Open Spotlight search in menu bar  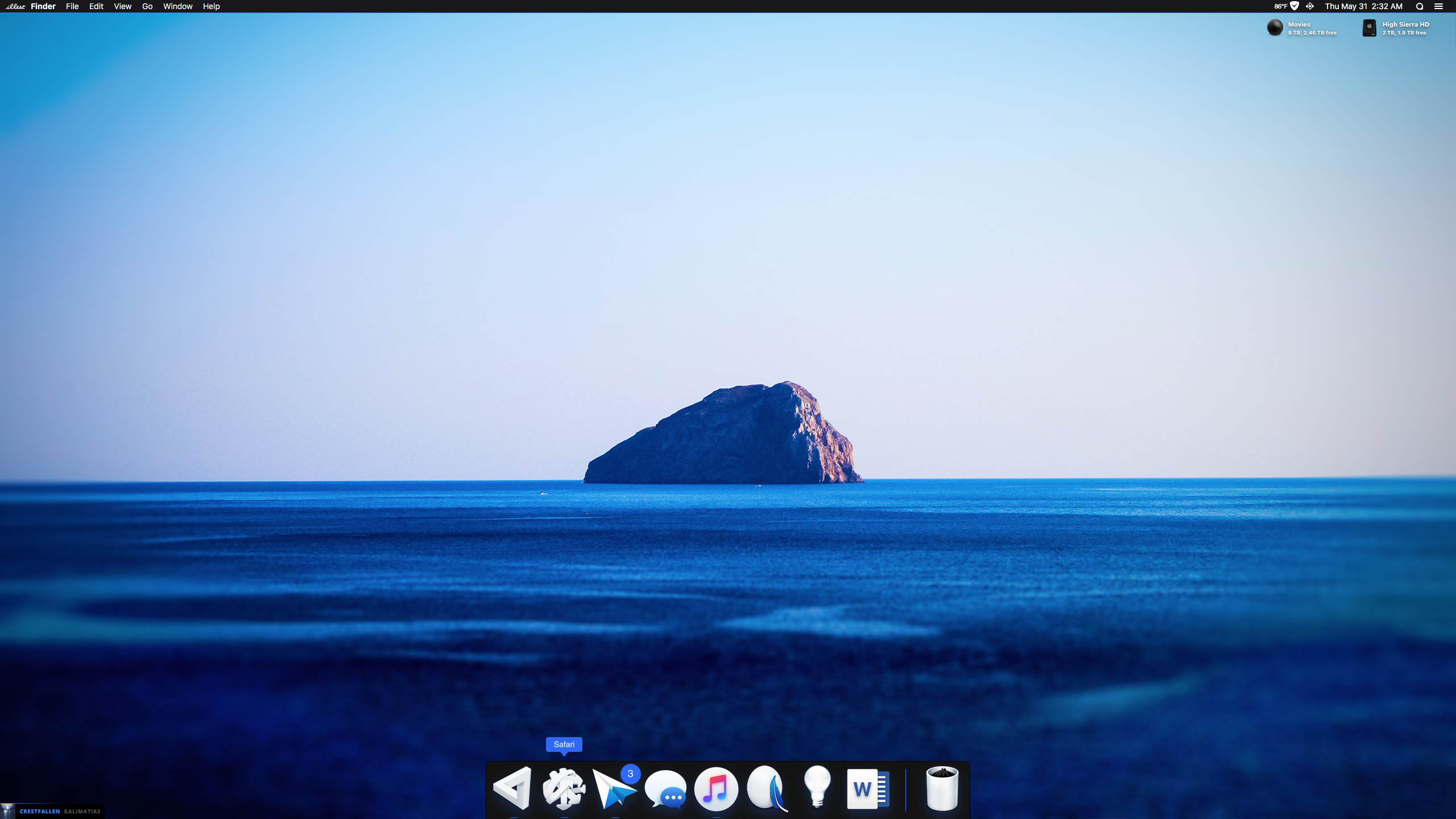coord(1420,6)
